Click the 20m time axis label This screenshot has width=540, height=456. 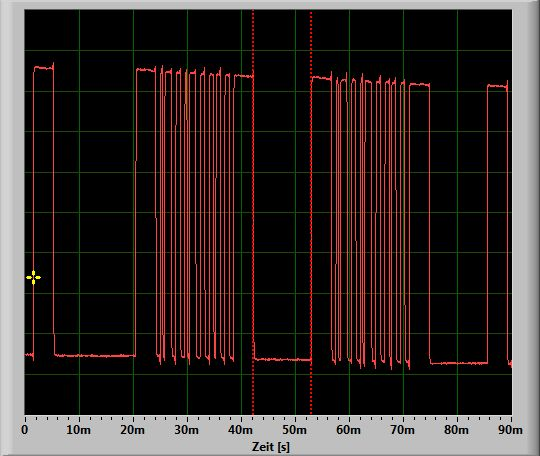133,430
